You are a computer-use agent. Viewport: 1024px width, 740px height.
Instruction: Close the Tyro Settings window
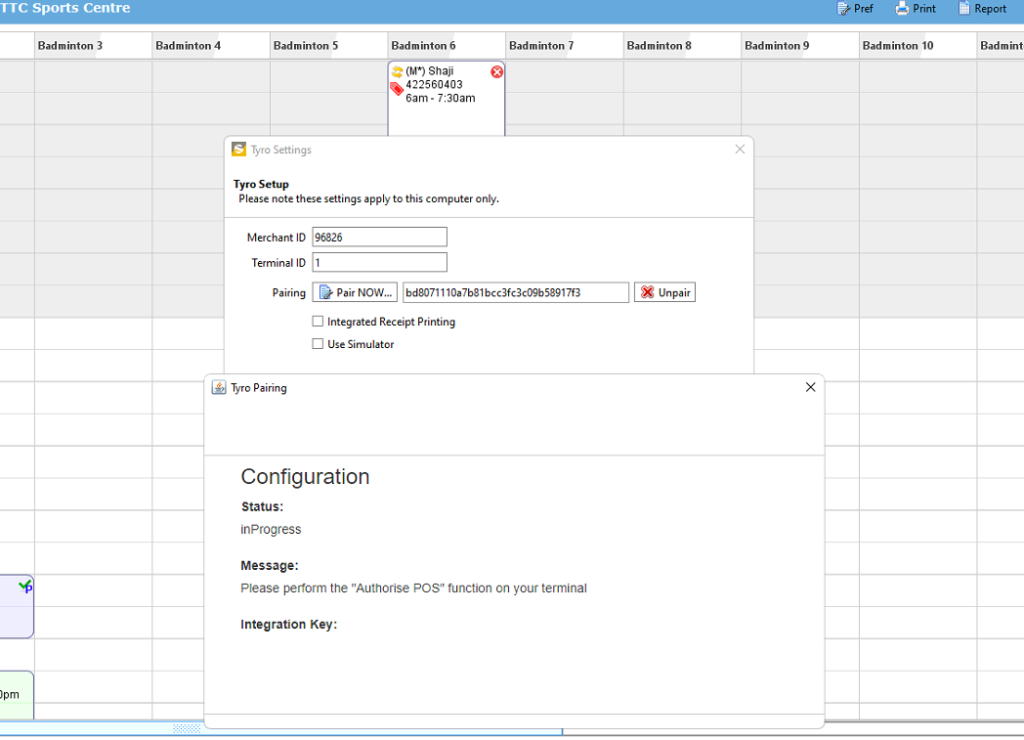pos(740,149)
